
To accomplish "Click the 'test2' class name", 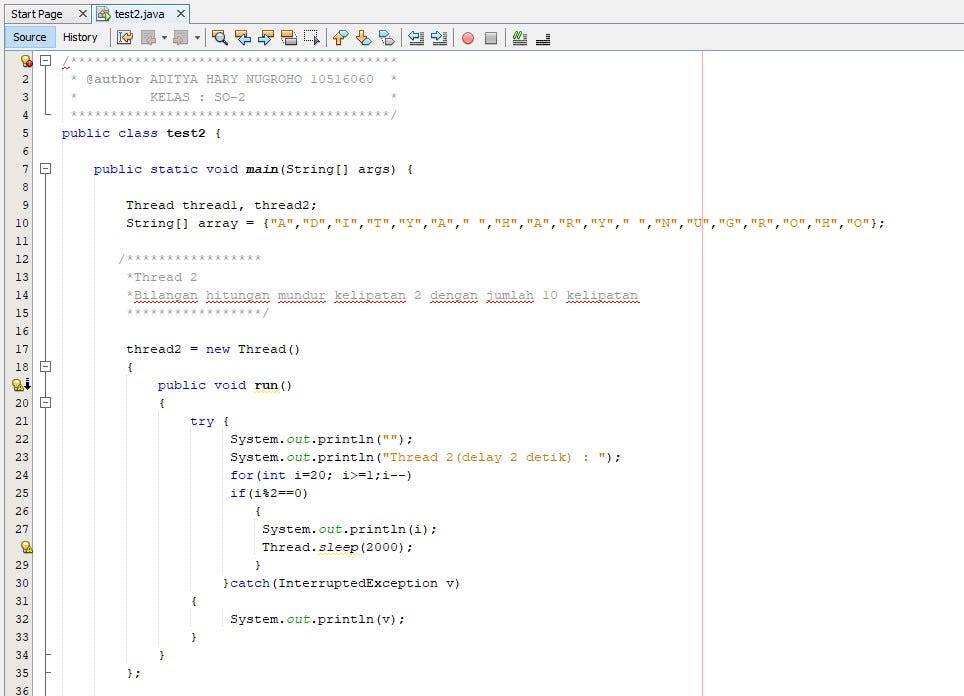I will point(186,133).
